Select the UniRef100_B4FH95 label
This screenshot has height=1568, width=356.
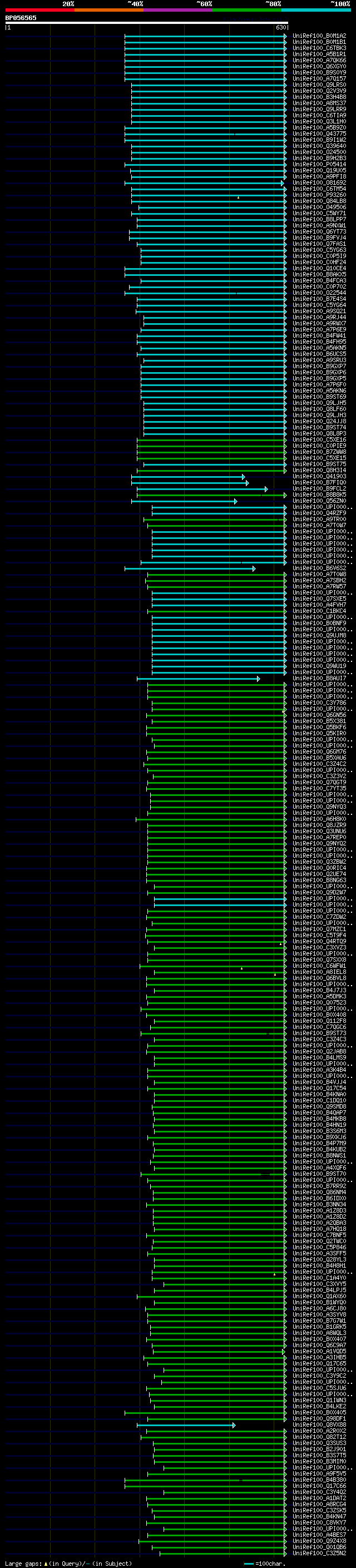click(319, 342)
